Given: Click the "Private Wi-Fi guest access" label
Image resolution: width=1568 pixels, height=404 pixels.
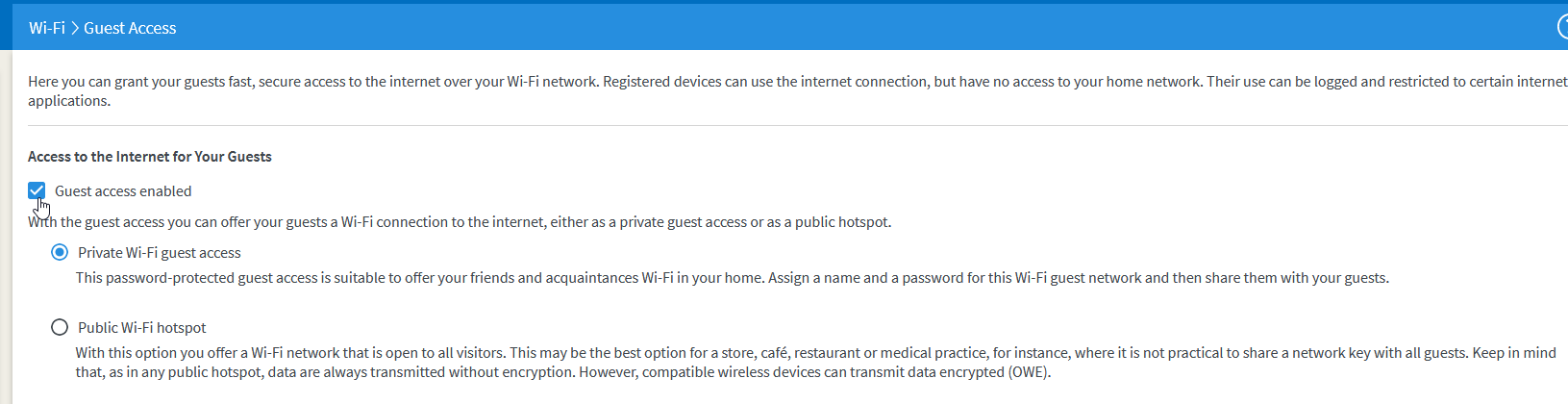Looking at the screenshot, I should tap(160, 253).
